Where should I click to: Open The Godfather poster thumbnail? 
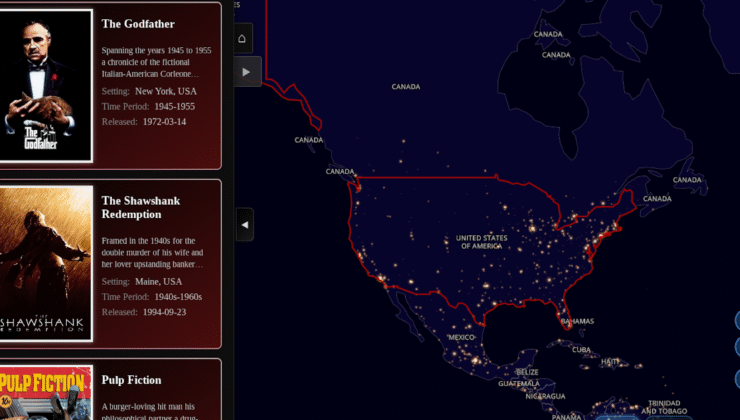click(45, 85)
